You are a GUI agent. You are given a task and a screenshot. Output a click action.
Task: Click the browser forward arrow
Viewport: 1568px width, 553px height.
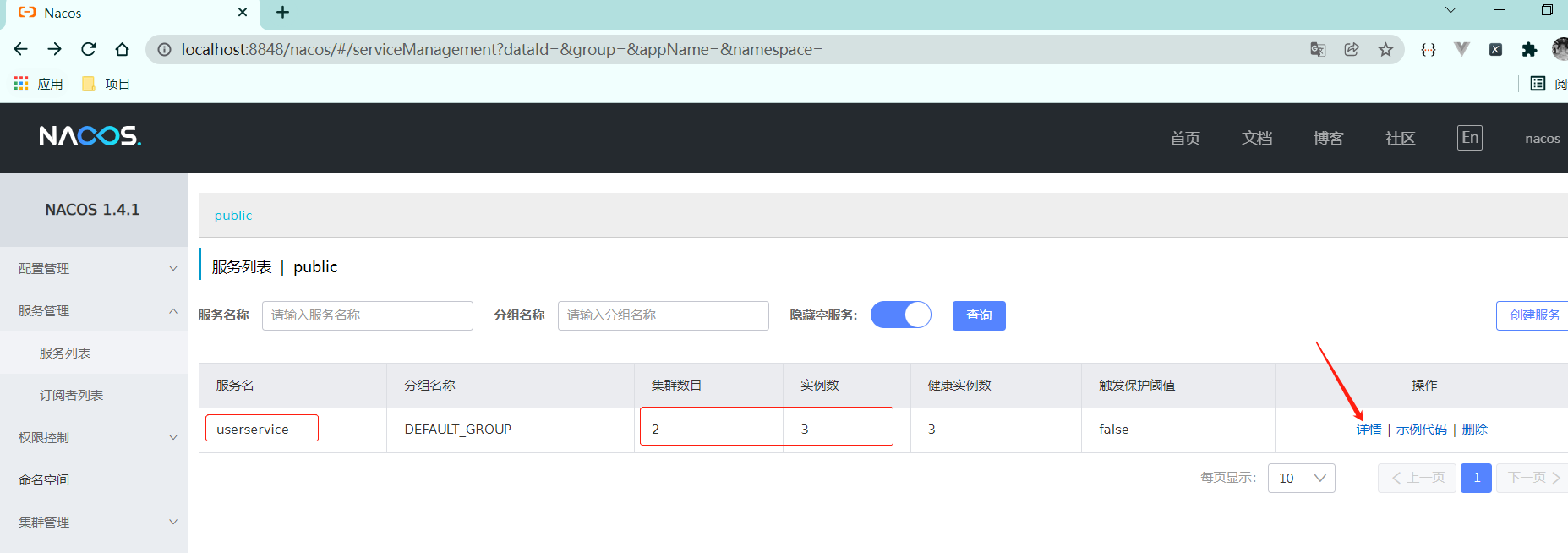click(54, 49)
